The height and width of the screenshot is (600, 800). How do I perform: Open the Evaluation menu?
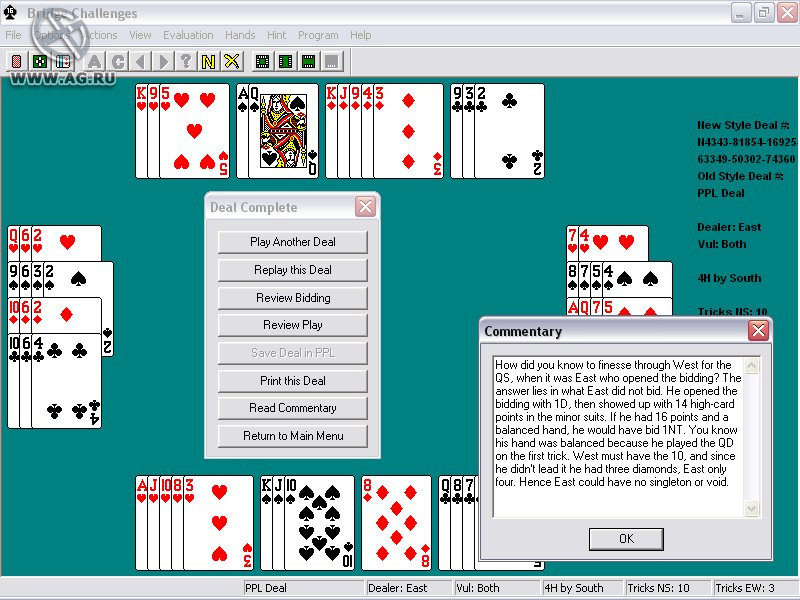pos(188,35)
